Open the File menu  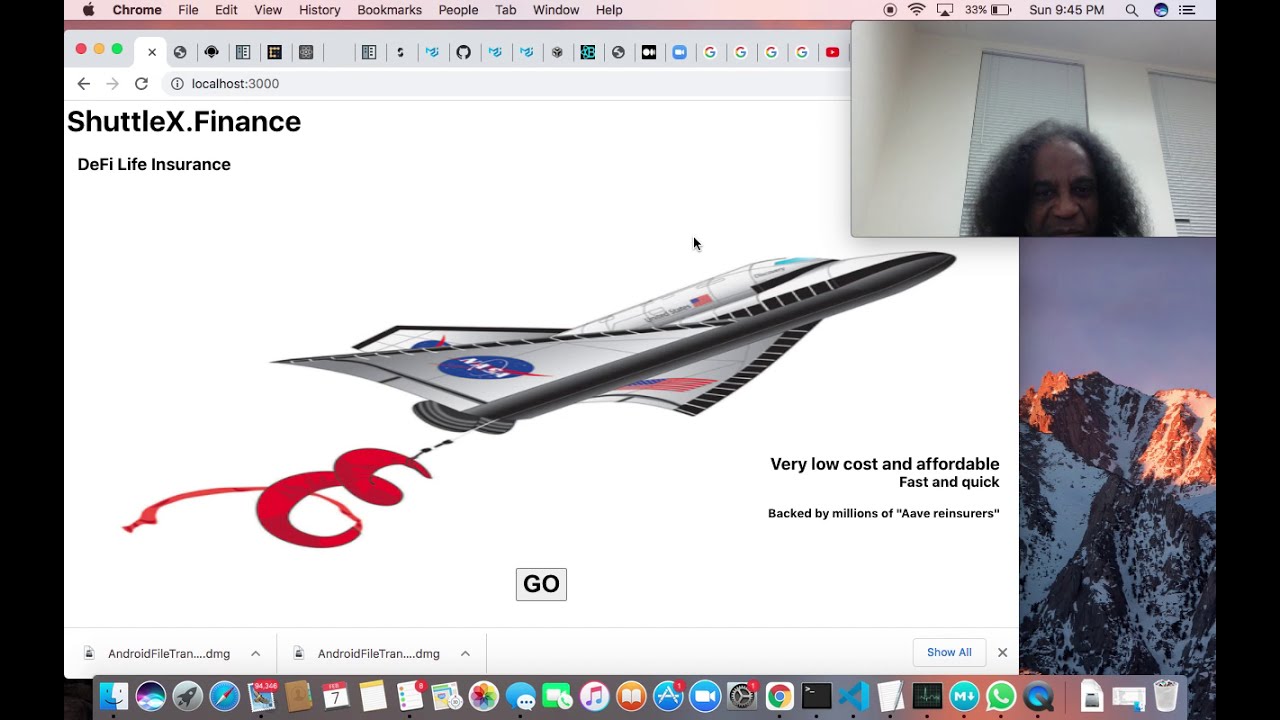coord(188,10)
